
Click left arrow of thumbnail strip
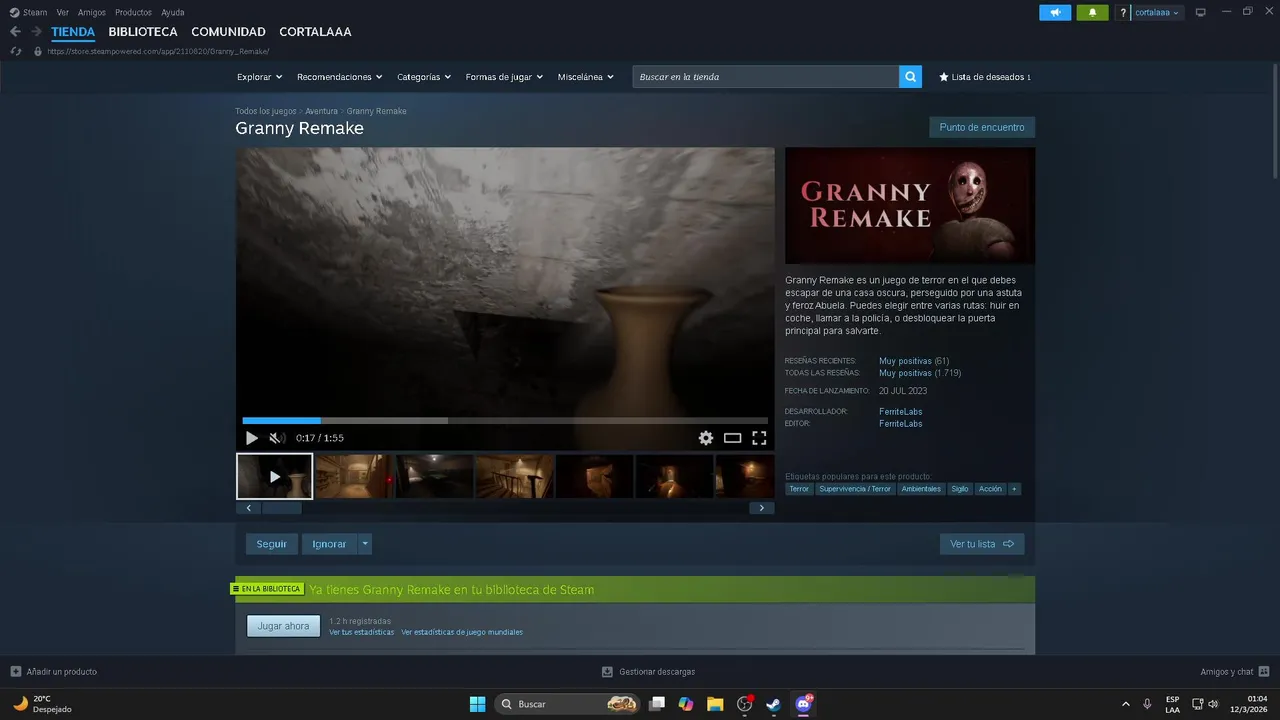pos(248,508)
